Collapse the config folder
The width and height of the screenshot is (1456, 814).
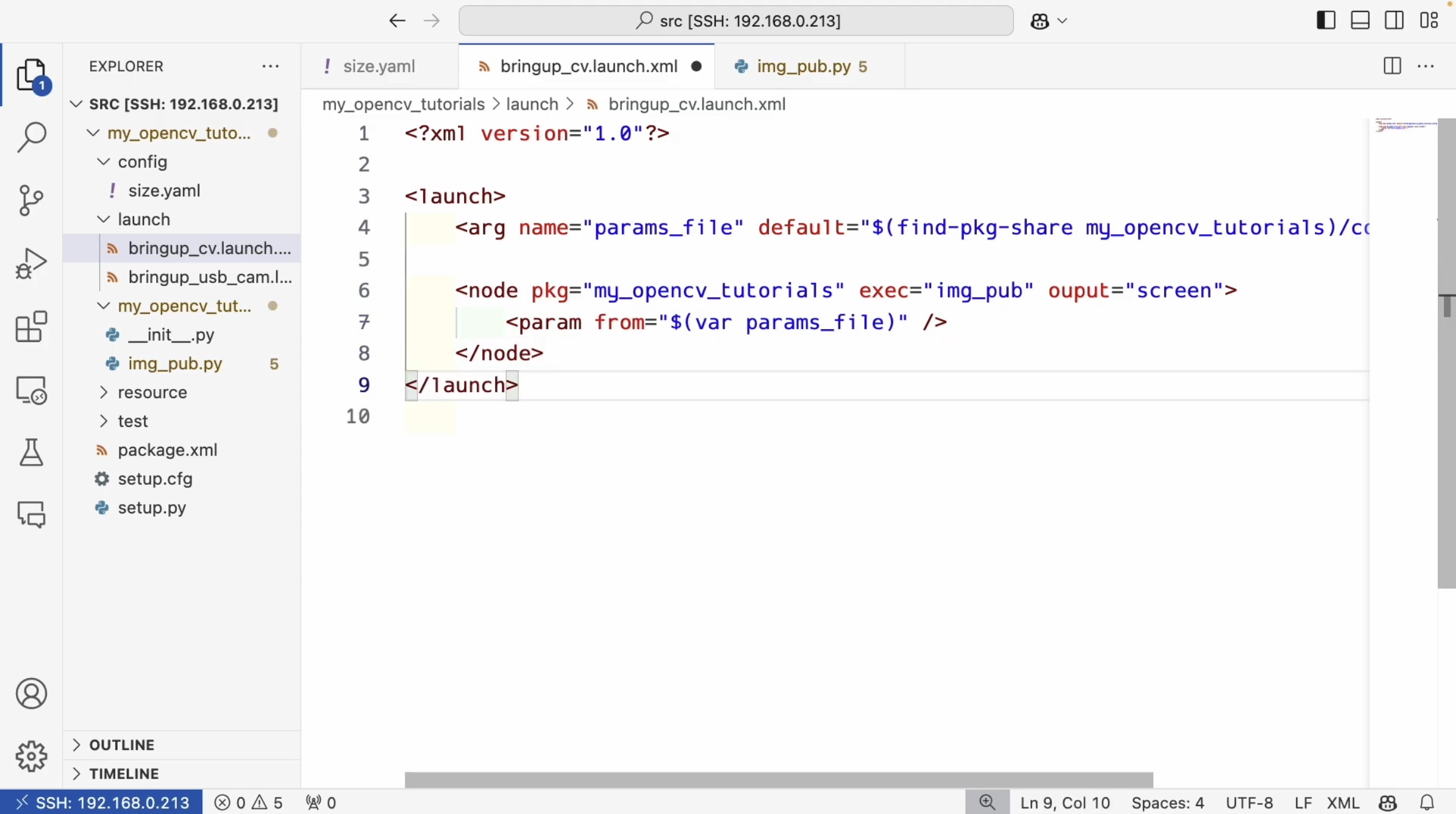(141, 162)
